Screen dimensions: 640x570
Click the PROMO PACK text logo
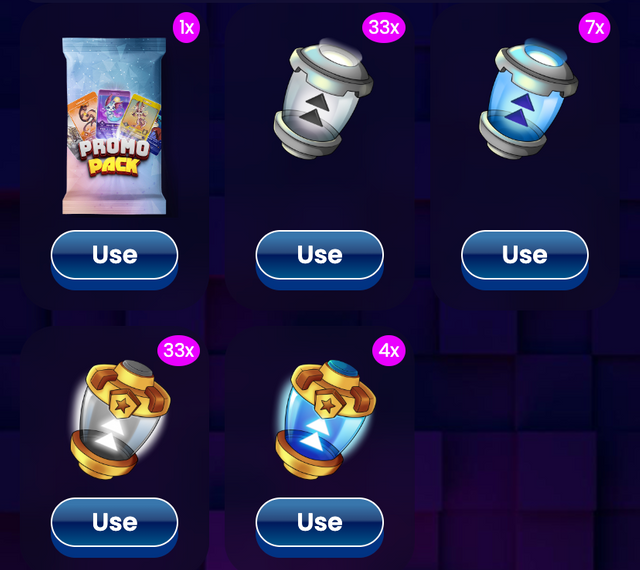pos(114,157)
